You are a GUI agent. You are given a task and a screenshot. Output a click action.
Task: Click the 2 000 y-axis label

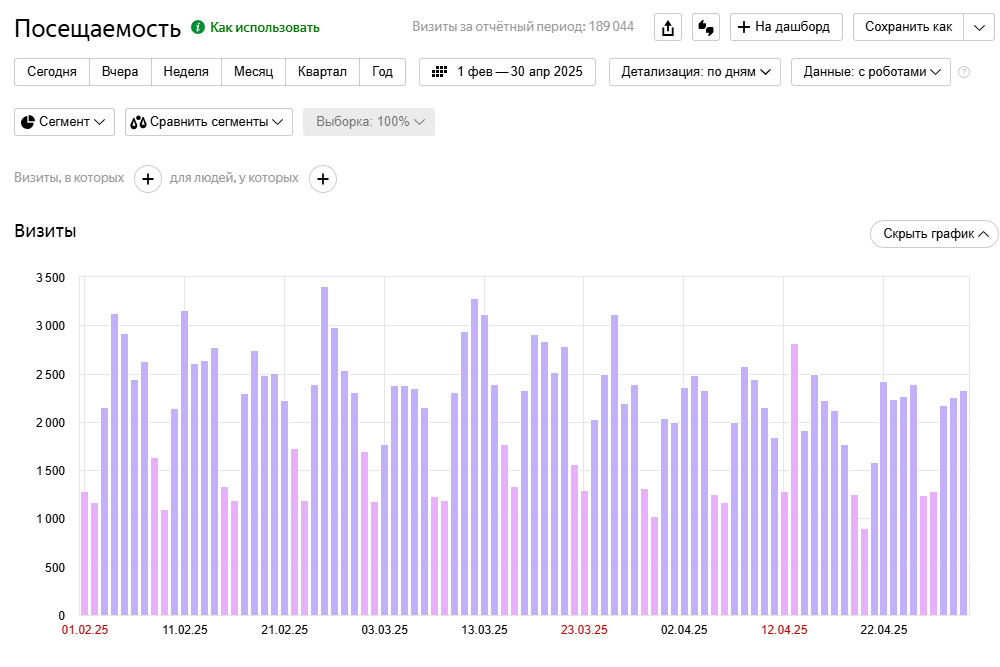[50, 423]
